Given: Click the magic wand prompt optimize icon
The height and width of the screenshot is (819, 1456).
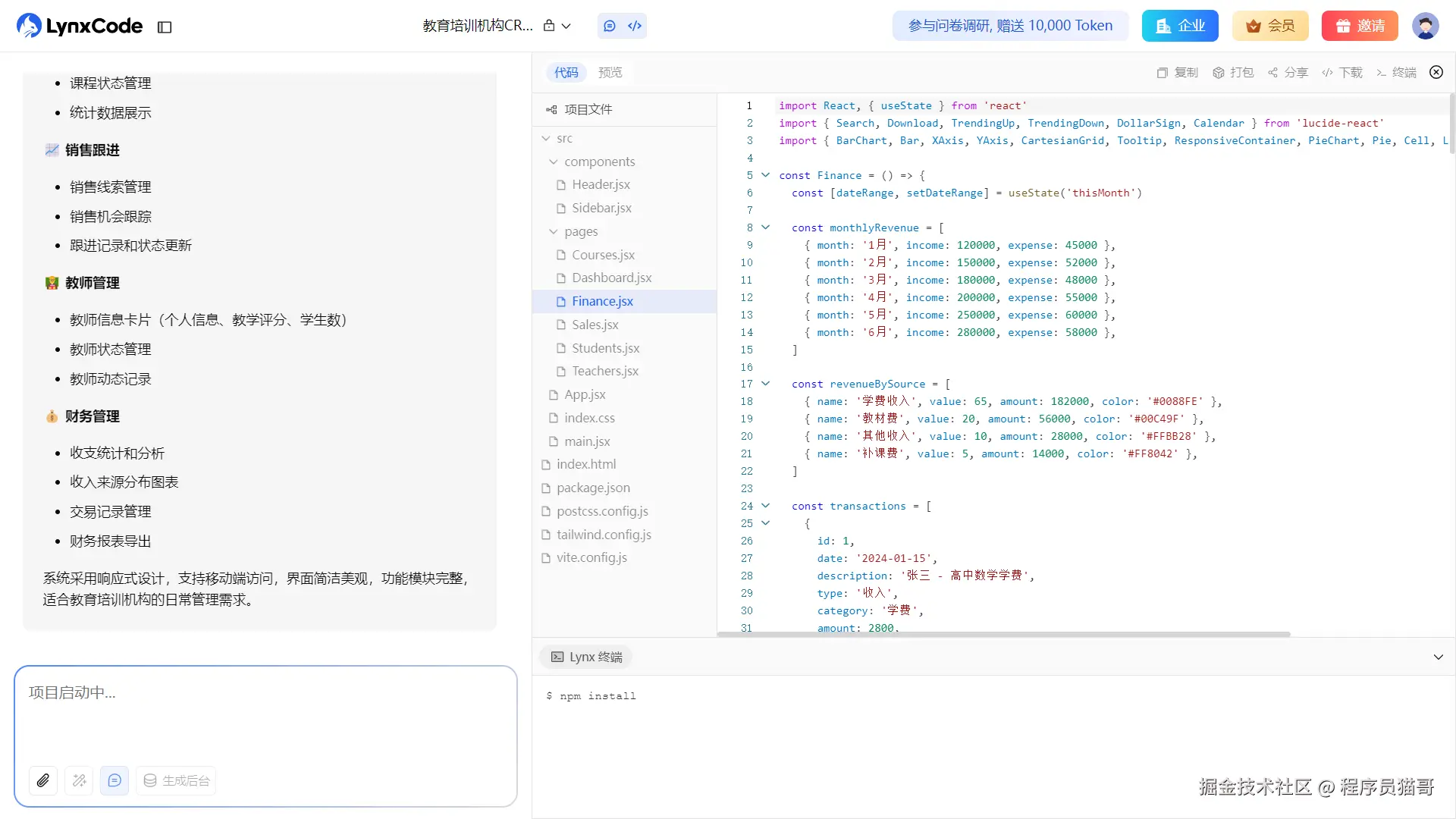Looking at the screenshot, I should (79, 780).
